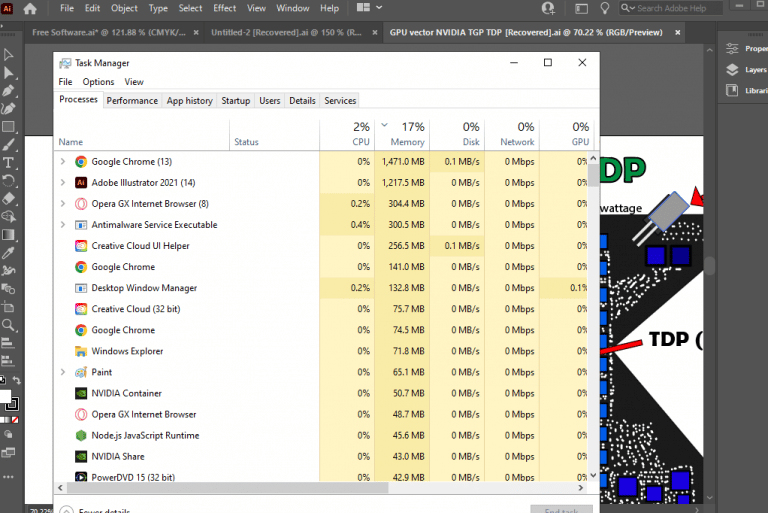768x513 pixels.
Task: Open Edit Toolbar three-dots button
Action: tap(8, 477)
